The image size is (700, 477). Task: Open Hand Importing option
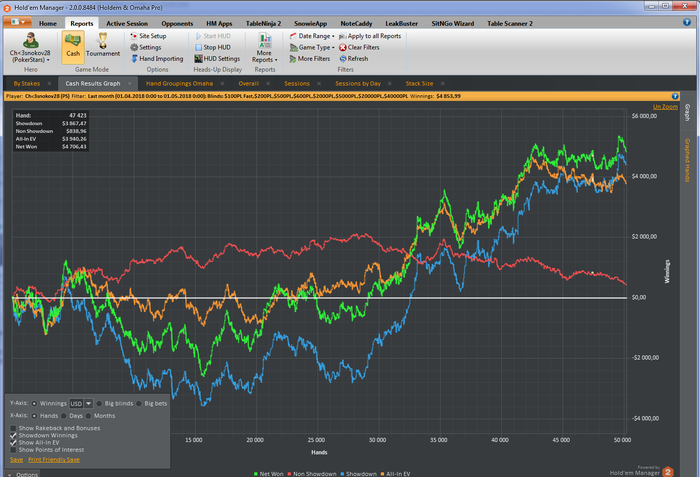point(157,59)
